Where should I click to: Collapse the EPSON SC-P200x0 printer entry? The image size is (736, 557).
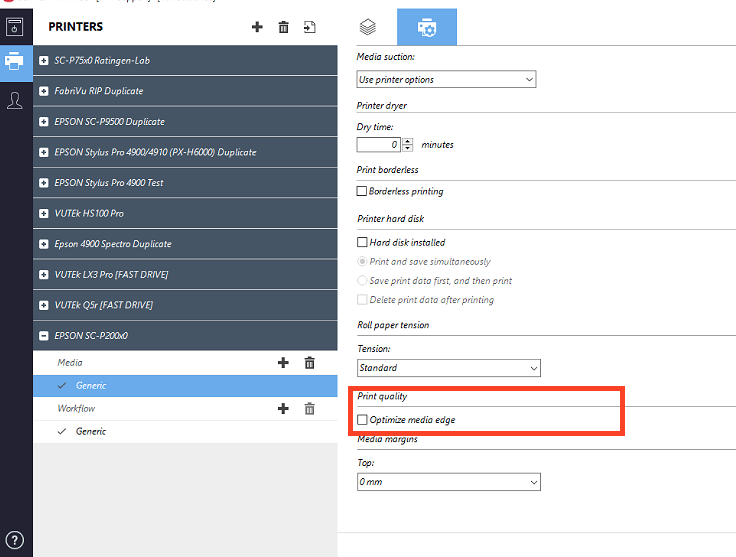(x=43, y=336)
